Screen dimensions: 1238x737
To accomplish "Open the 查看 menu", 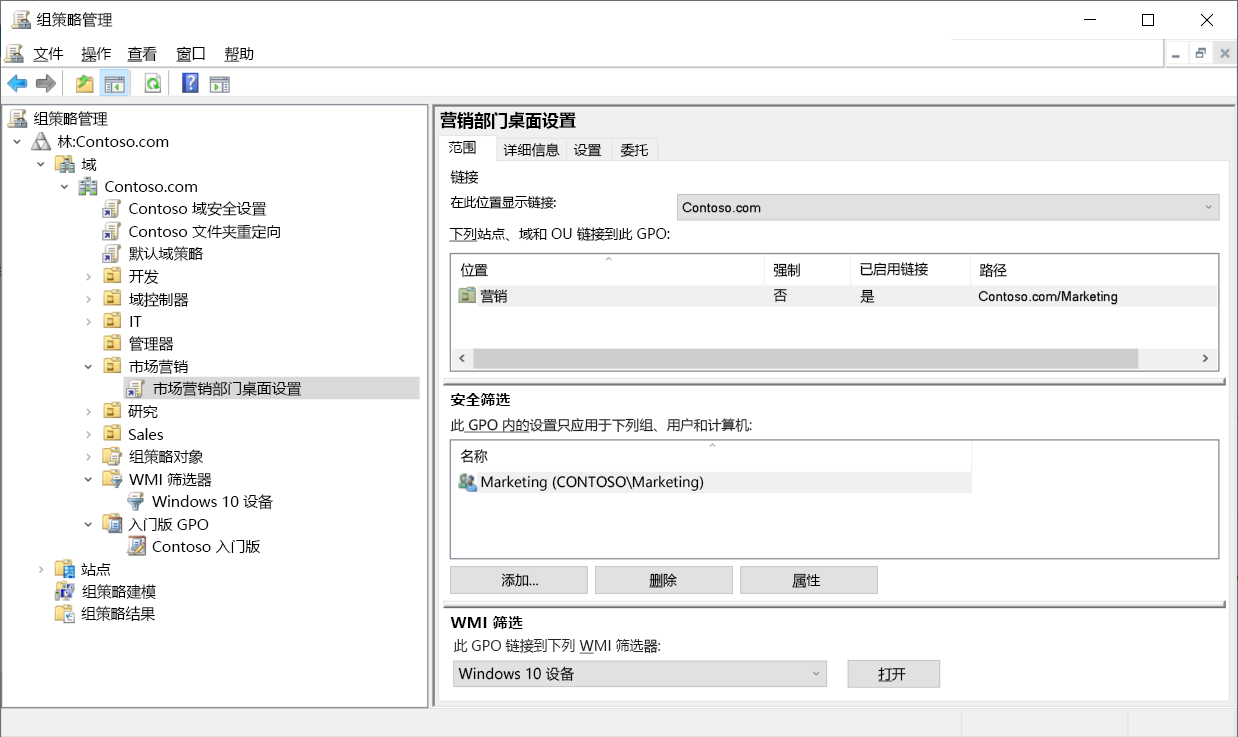I will point(141,53).
